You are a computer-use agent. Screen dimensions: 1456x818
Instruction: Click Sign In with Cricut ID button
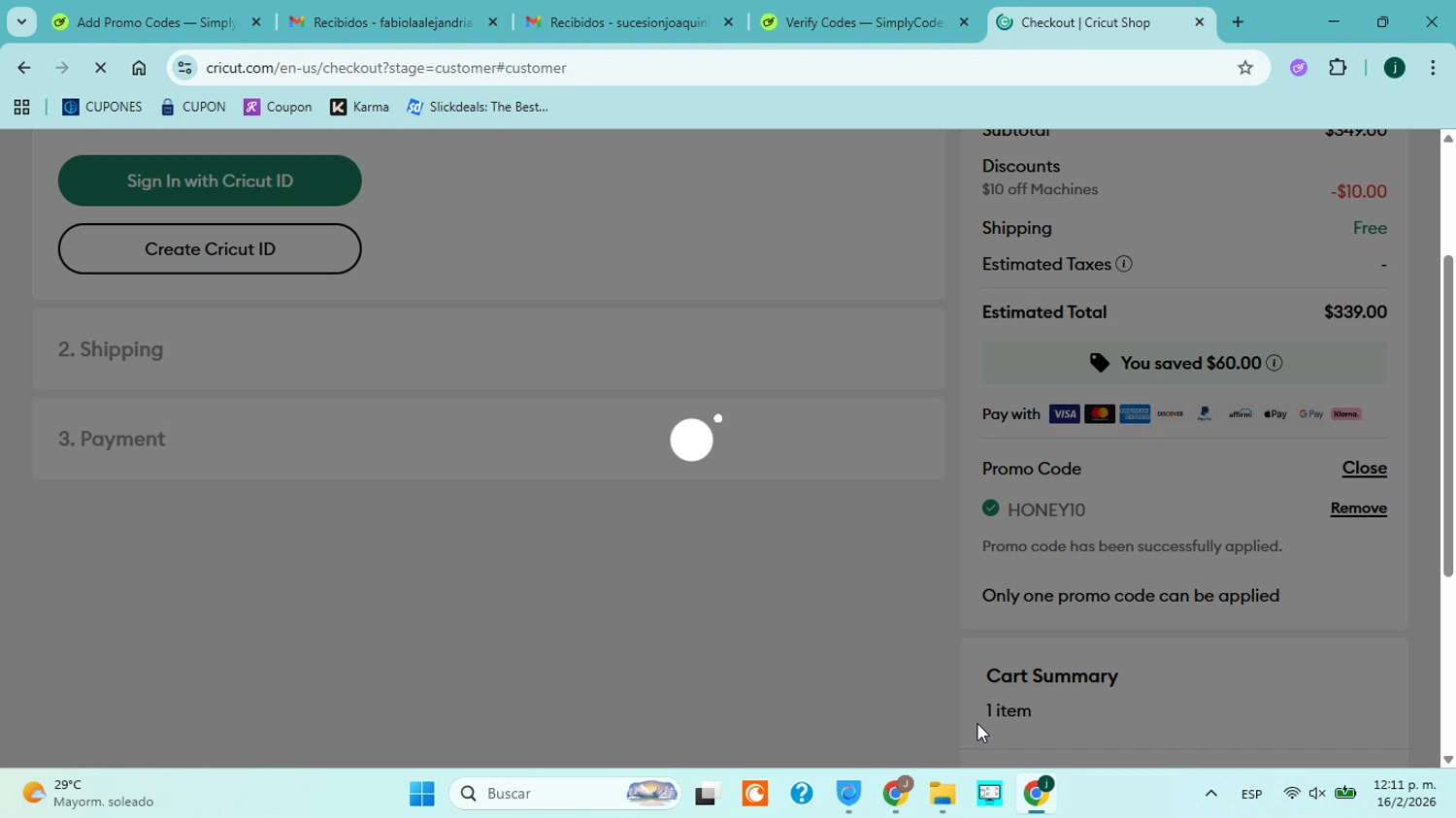tap(210, 180)
